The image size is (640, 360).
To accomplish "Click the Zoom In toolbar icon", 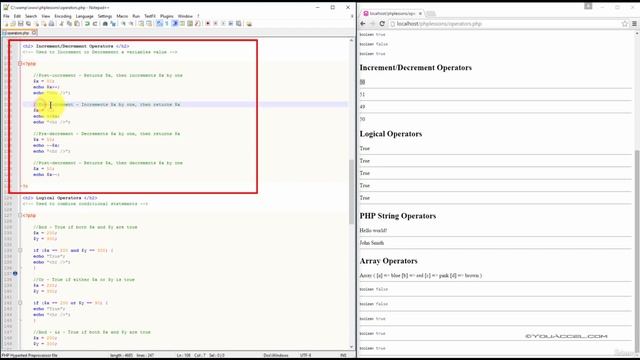I will tap(123, 24).
